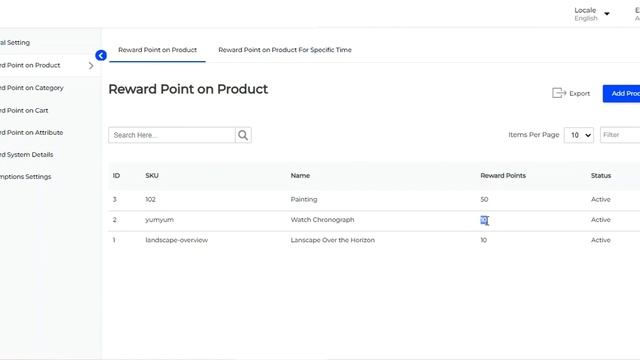This screenshot has width=640, height=360.
Task: Sort by Name column header
Action: click(300, 176)
